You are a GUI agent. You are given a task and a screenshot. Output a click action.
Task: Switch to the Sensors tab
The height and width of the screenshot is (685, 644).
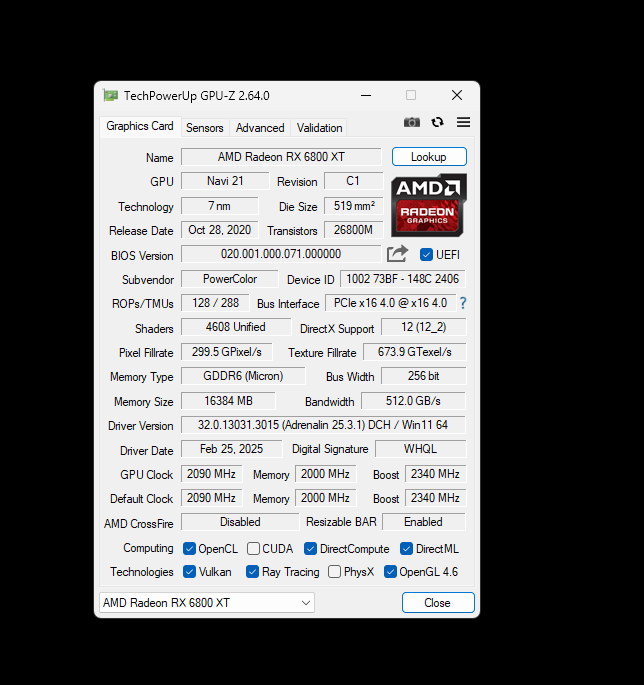[204, 128]
